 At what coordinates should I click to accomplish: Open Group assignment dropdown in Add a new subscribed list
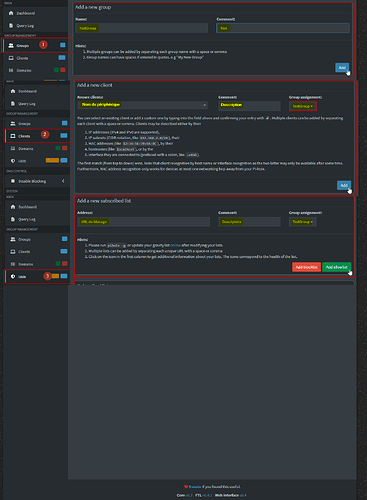[303, 222]
